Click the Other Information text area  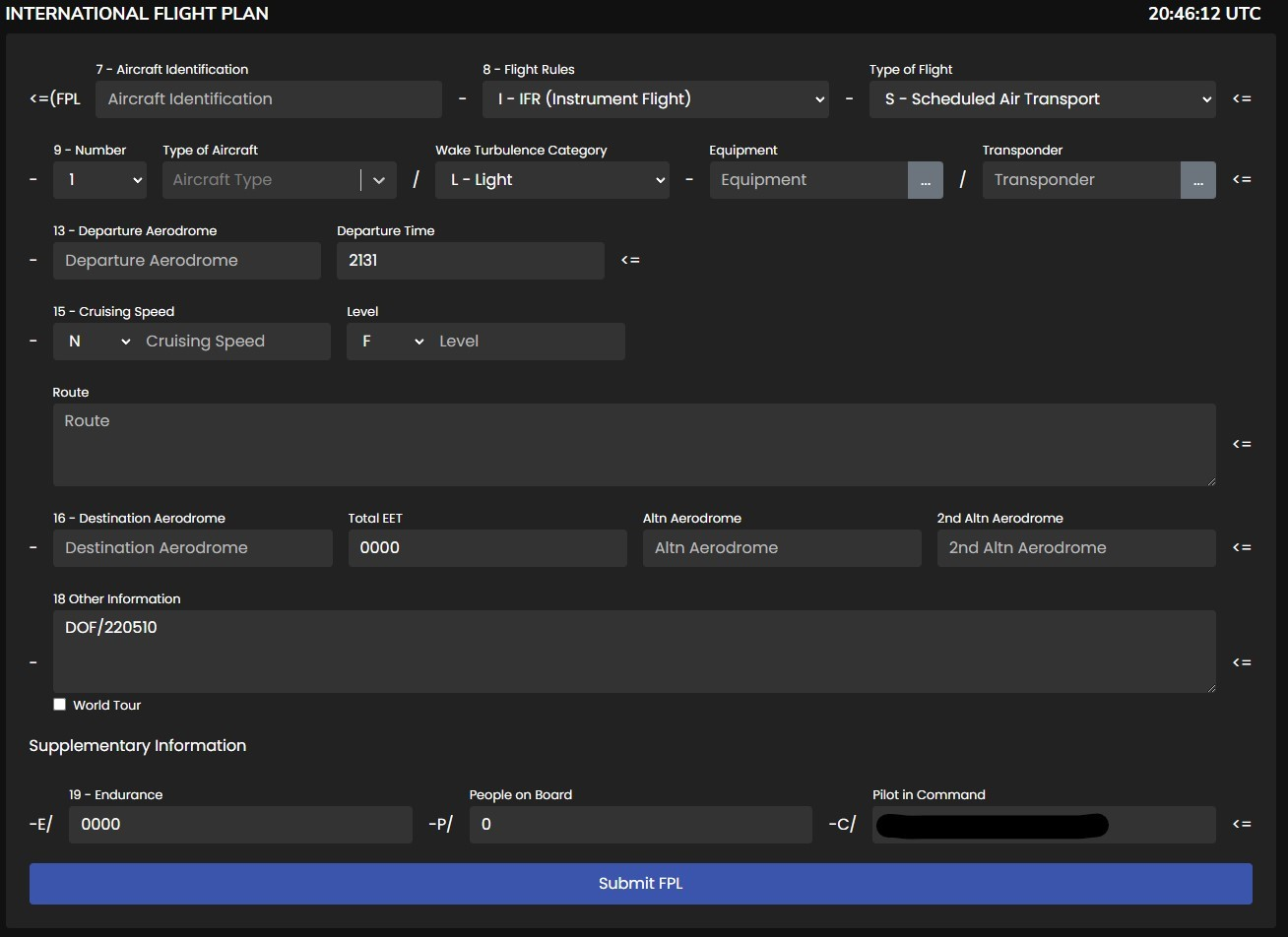[634, 652]
